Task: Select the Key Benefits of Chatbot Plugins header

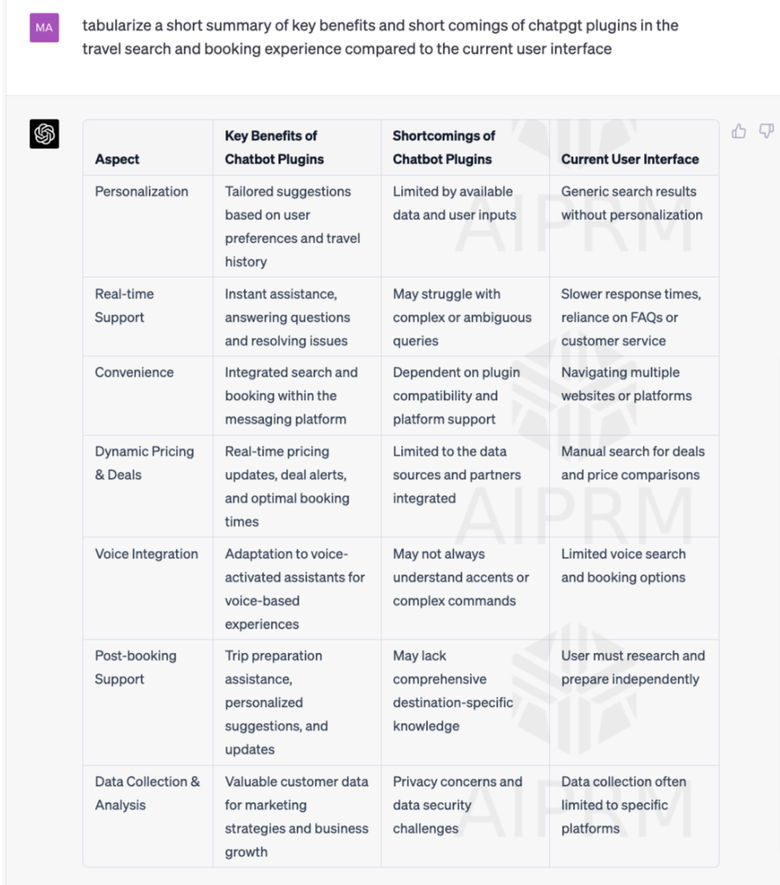Action: (274, 147)
